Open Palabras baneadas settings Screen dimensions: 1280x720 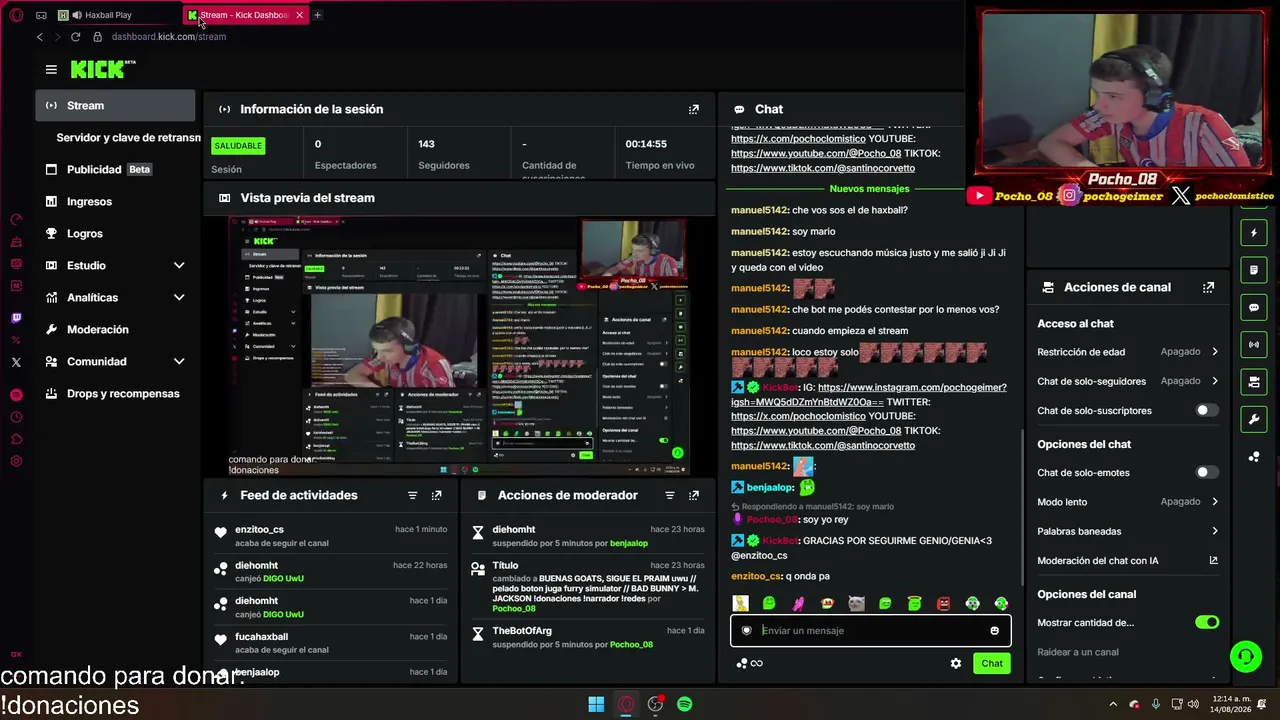(1128, 531)
